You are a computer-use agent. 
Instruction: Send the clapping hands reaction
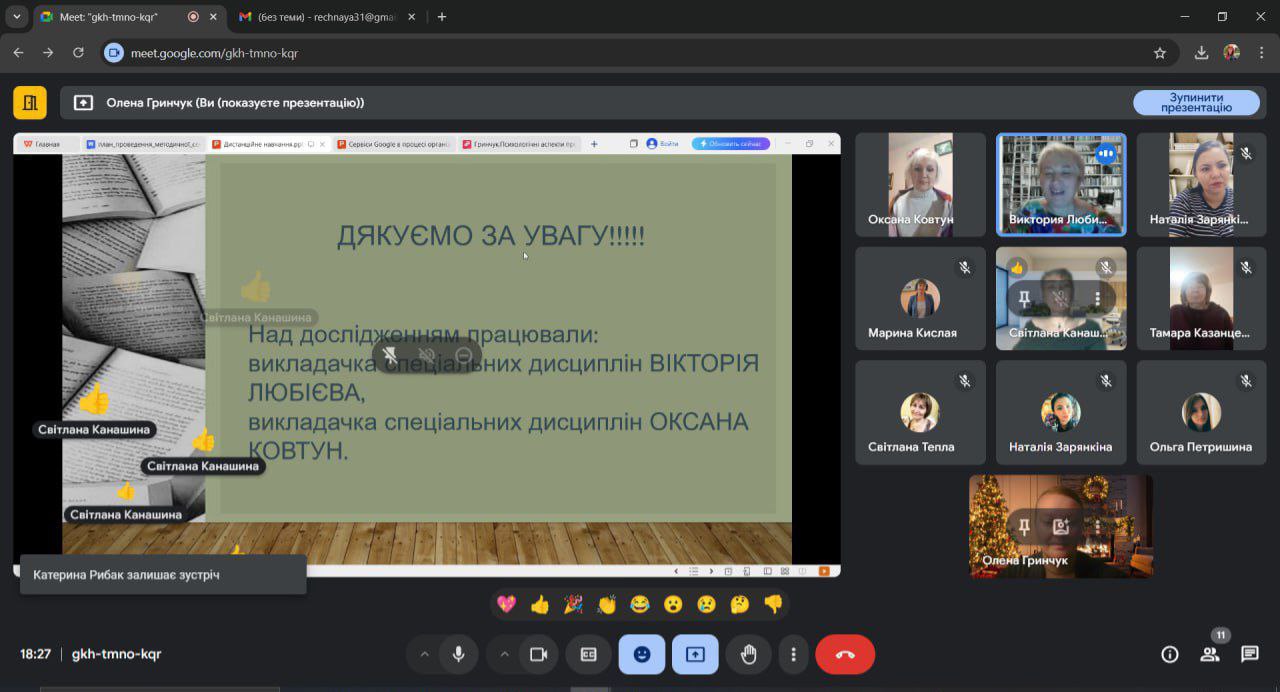click(x=606, y=604)
